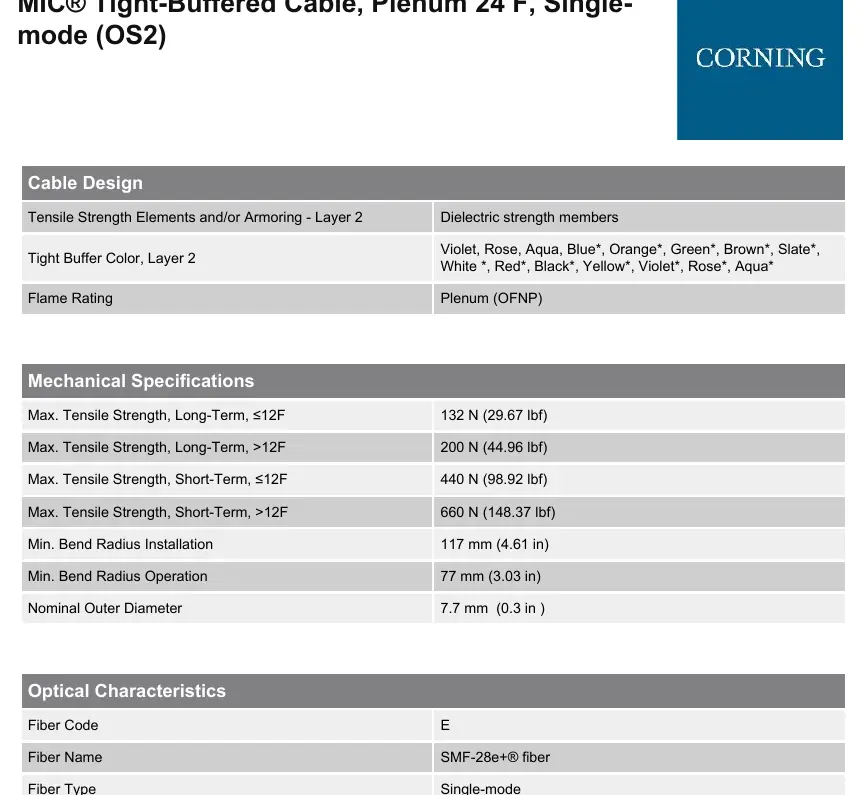
Task: Click 'Max. Tensile Strength, Short-Term, ≤12F' label
Action: tap(157, 479)
